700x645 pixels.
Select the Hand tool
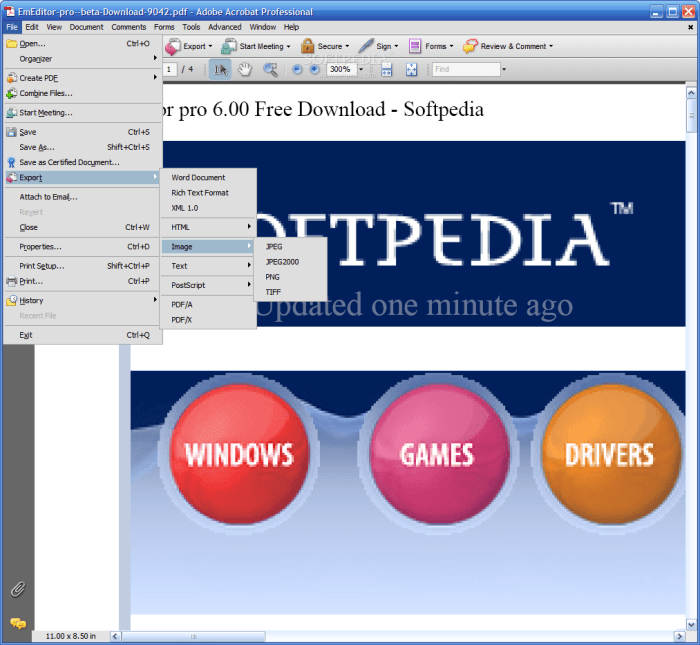click(244, 69)
